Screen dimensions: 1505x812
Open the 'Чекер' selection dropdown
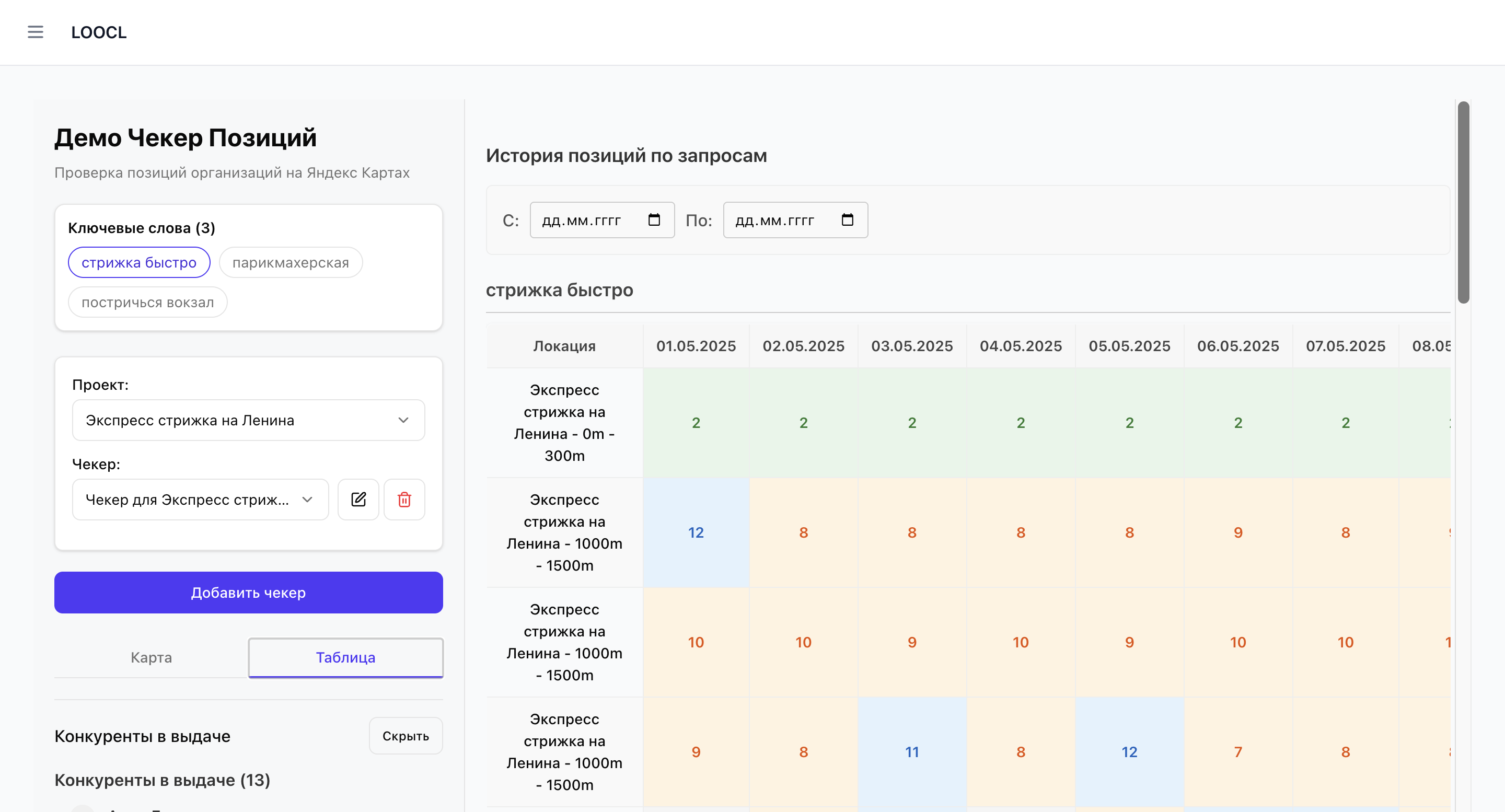pyautogui.click(x=200, y=500)
